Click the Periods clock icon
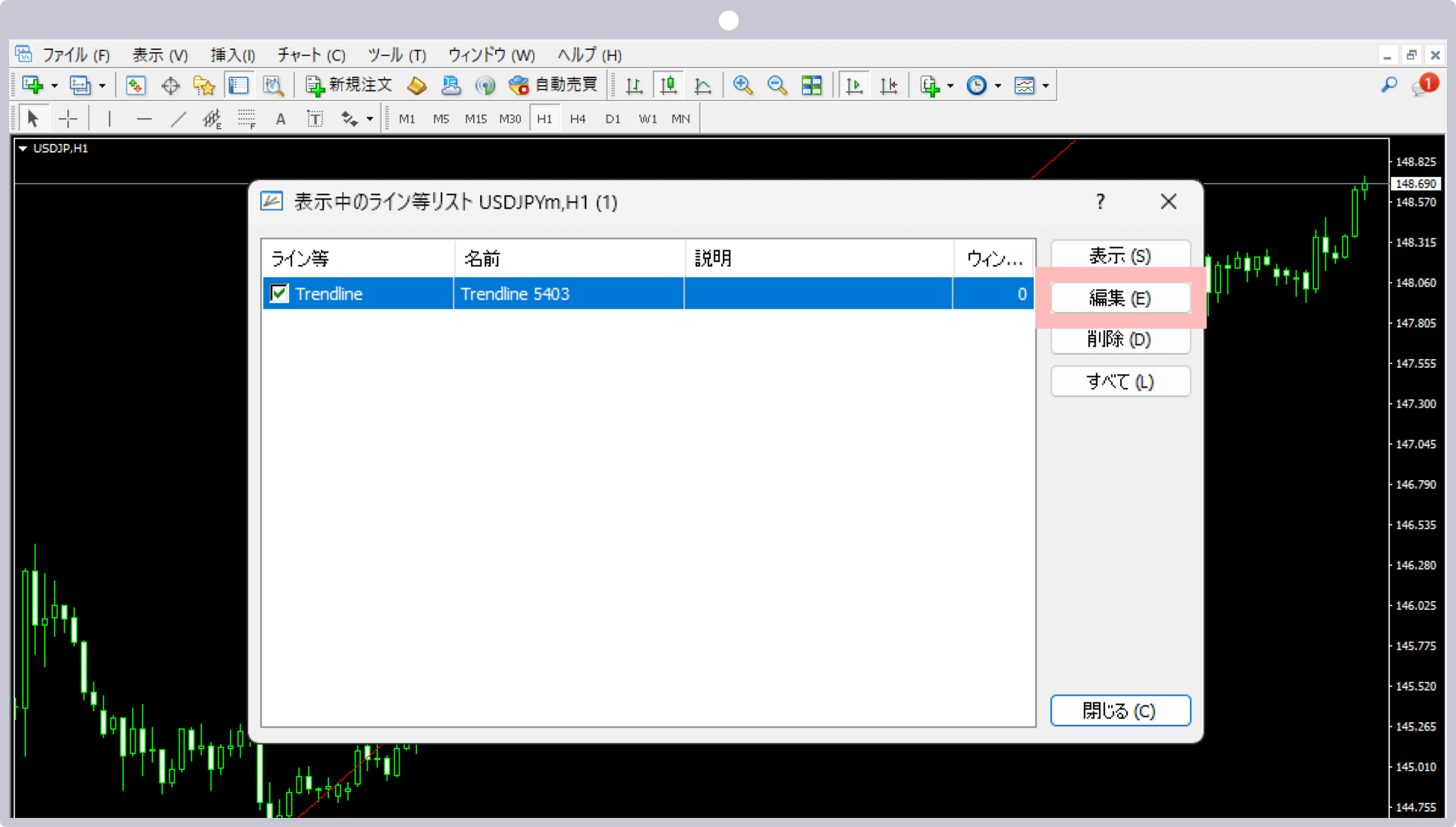The width and height of the screenshot is (1456, 827). coord(977,85)
